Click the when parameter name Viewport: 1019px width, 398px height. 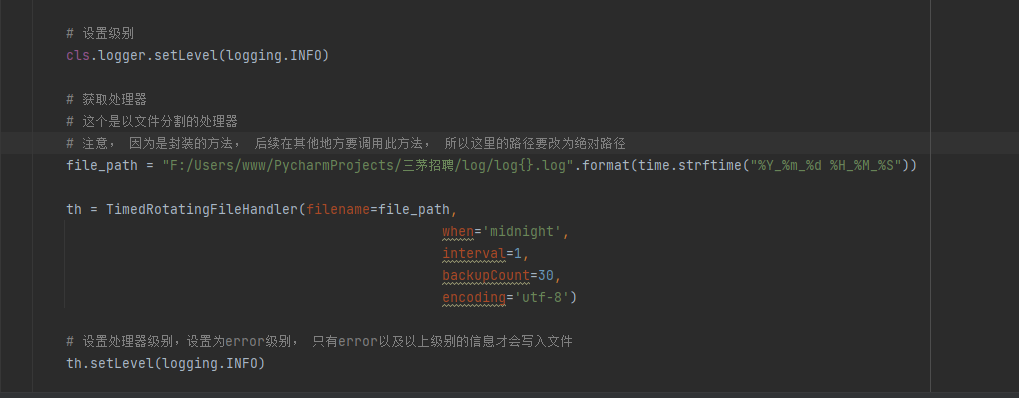point(458,232)
